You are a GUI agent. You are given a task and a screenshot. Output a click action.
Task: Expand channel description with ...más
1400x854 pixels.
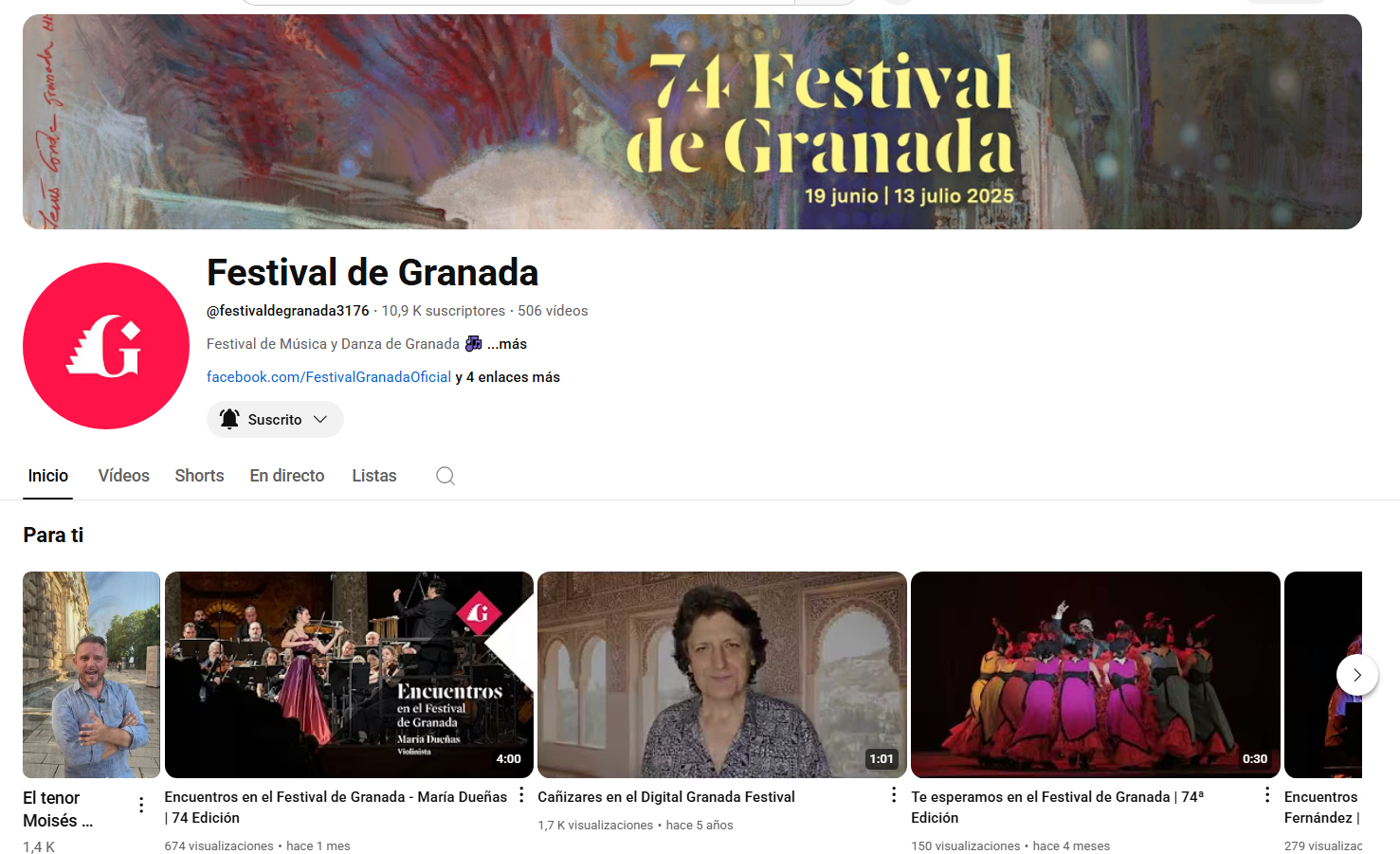[x=507, y=344]
